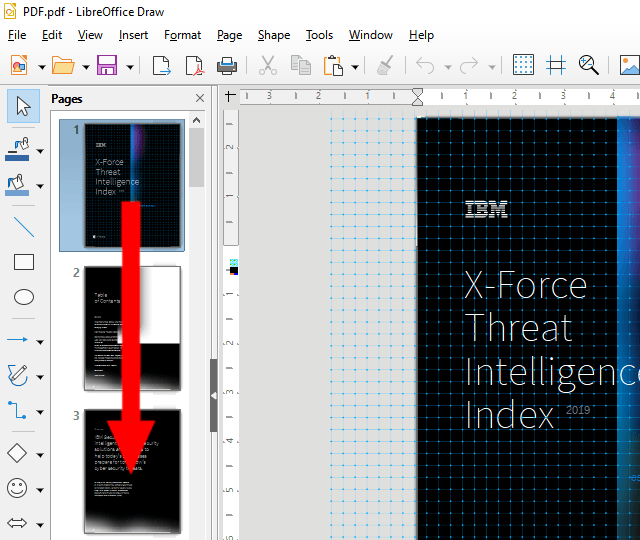
Task: Choose the Symbol Shapes smiley tool
Action: click(17, 488)
